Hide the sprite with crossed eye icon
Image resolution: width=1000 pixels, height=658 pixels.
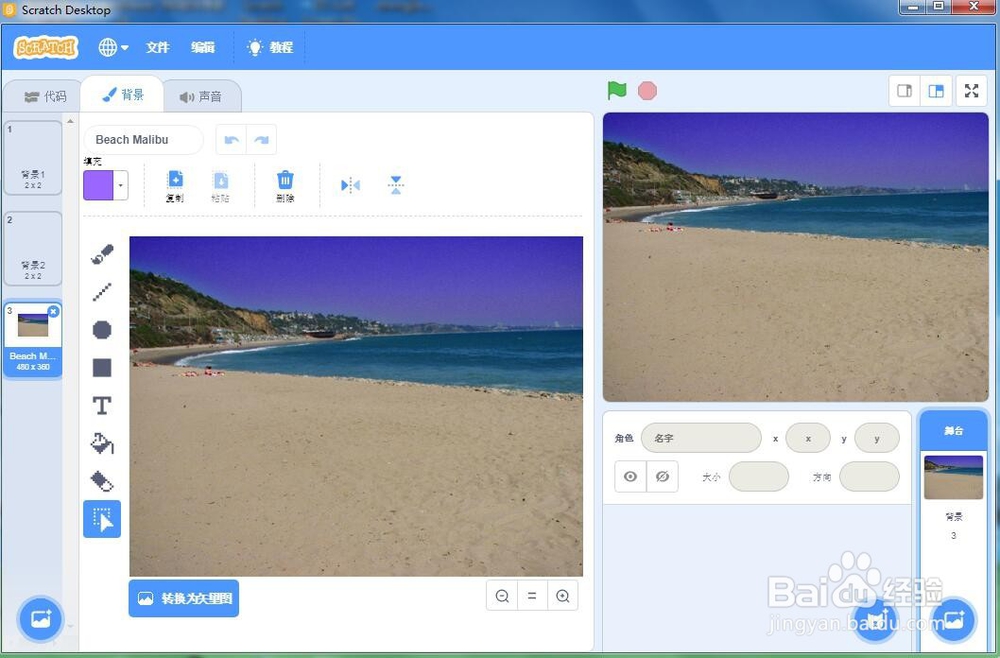[663, 476]
